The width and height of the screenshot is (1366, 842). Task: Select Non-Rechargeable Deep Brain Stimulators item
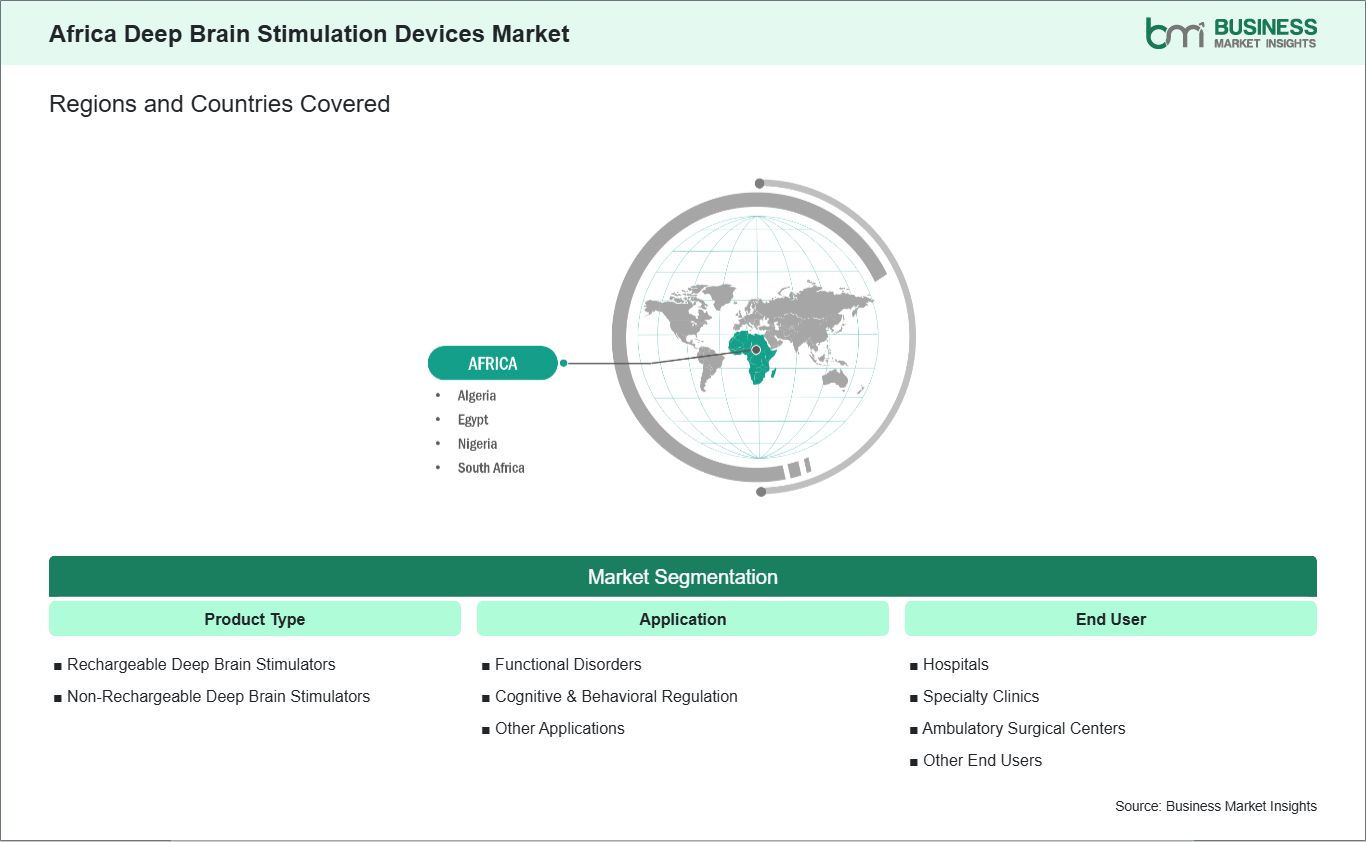212,696
